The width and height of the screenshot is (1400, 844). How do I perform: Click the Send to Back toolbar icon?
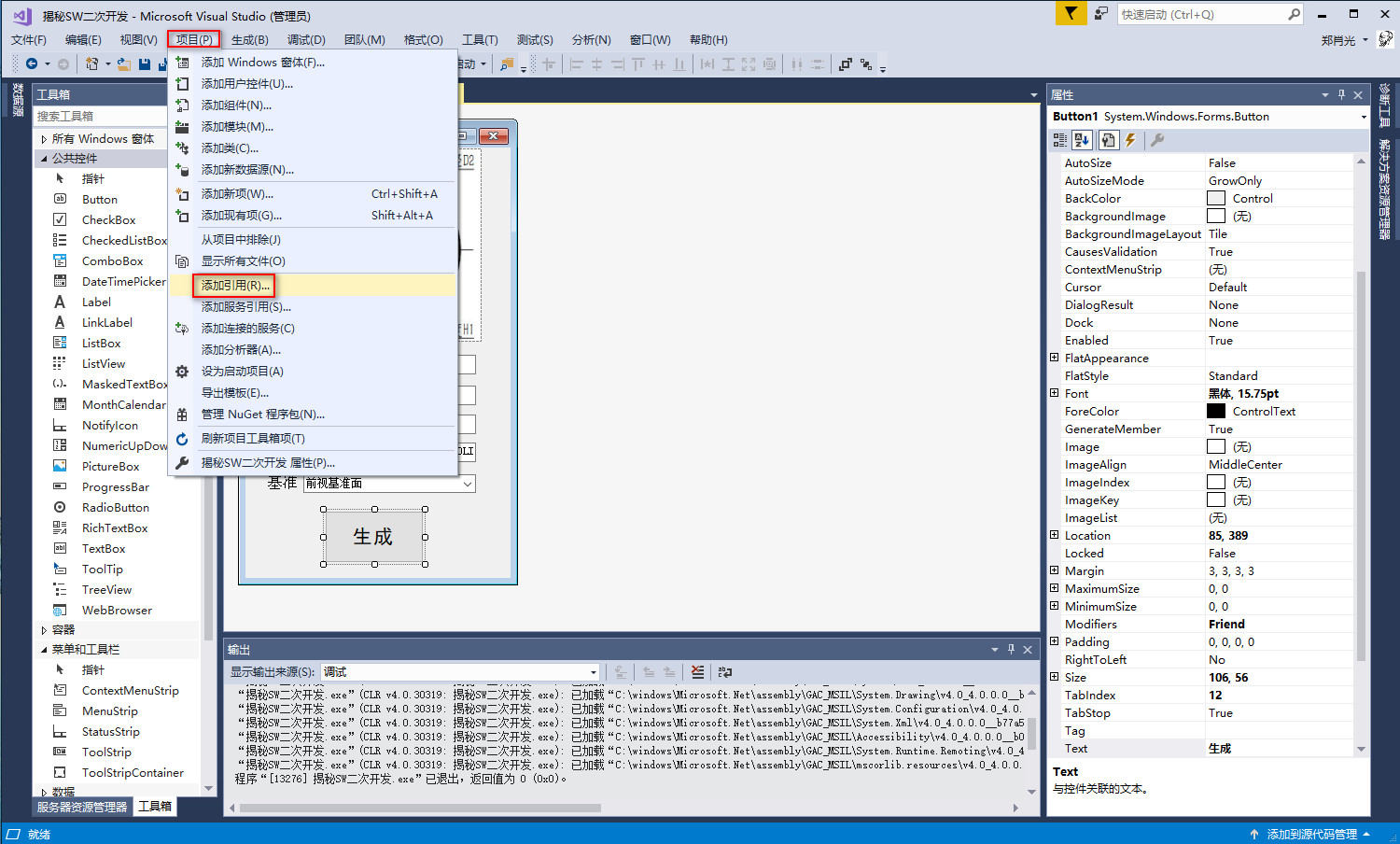[866, 64]
